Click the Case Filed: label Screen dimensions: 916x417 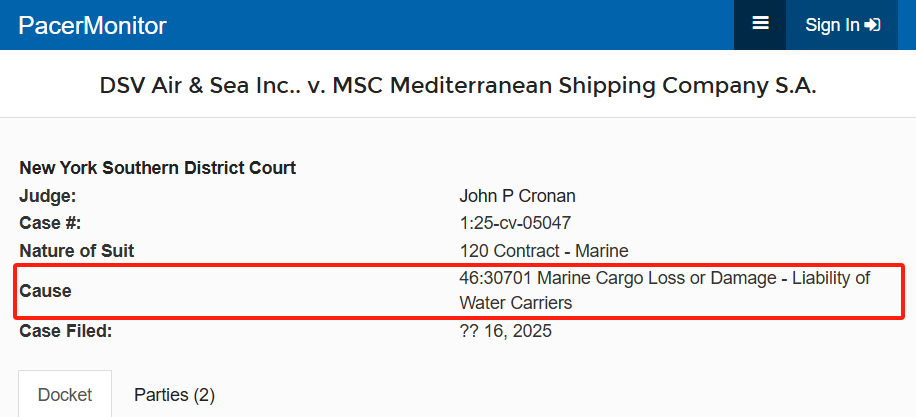[65, 331]
